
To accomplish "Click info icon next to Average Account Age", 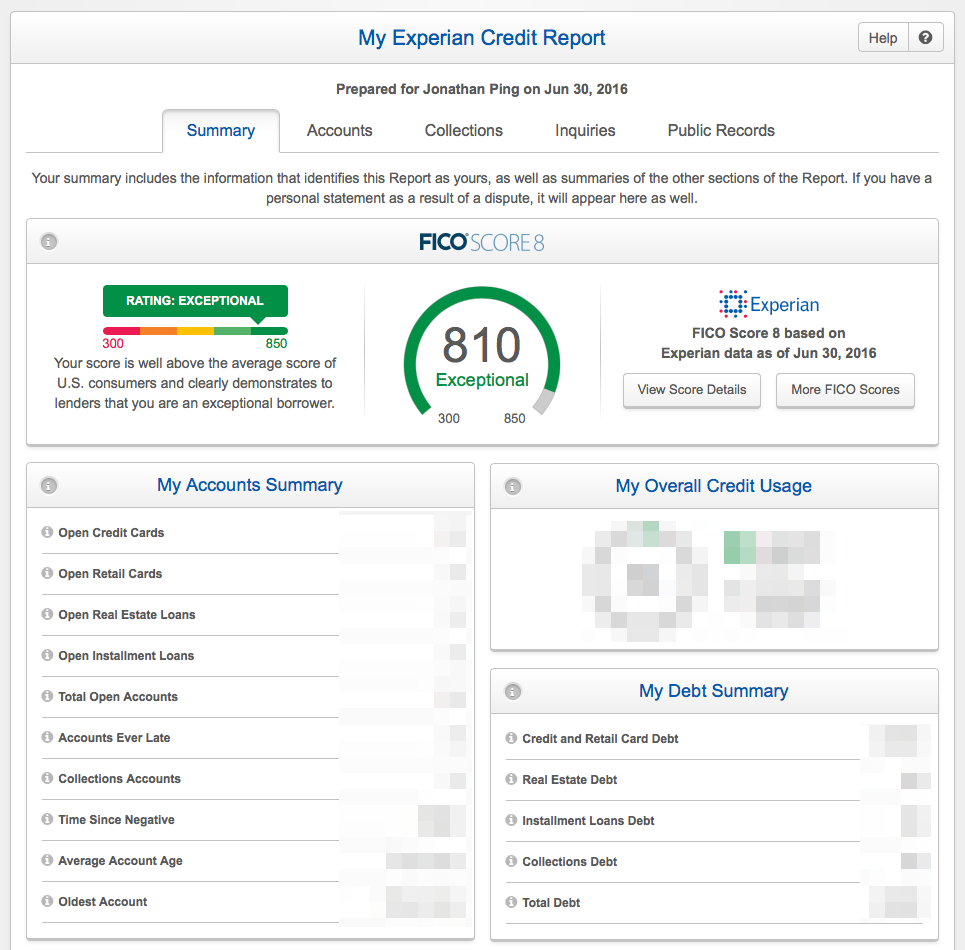I will point(47,860).
